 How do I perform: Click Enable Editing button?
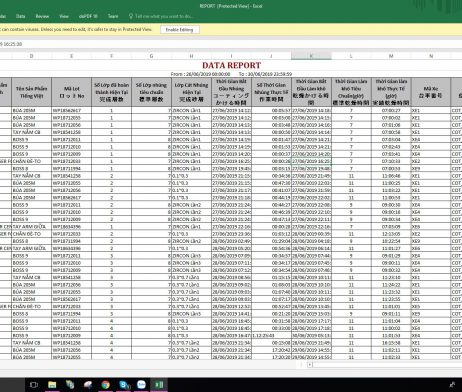[x=180, y=30]
